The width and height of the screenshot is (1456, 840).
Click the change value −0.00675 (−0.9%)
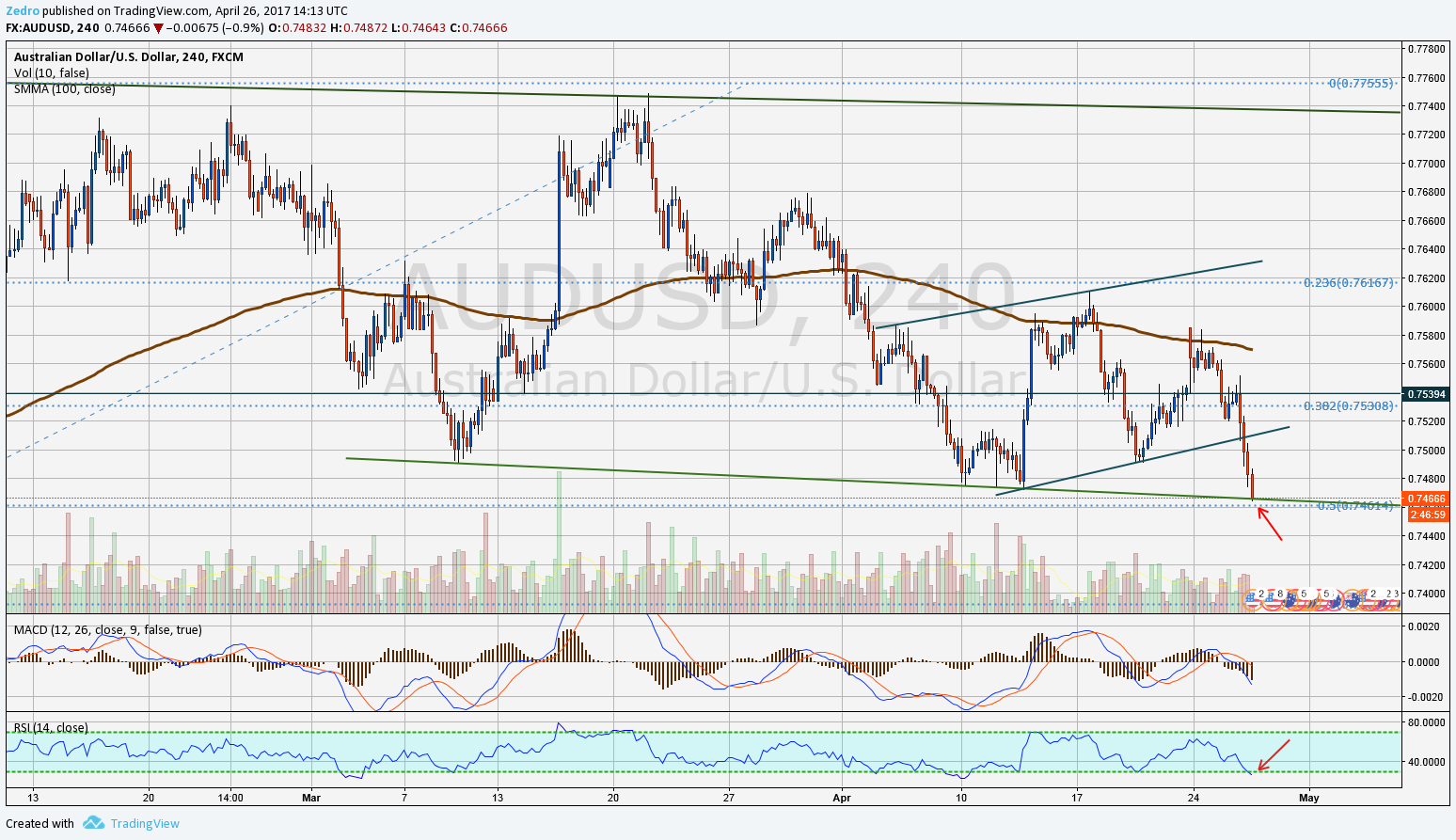(x=214, y=28)
